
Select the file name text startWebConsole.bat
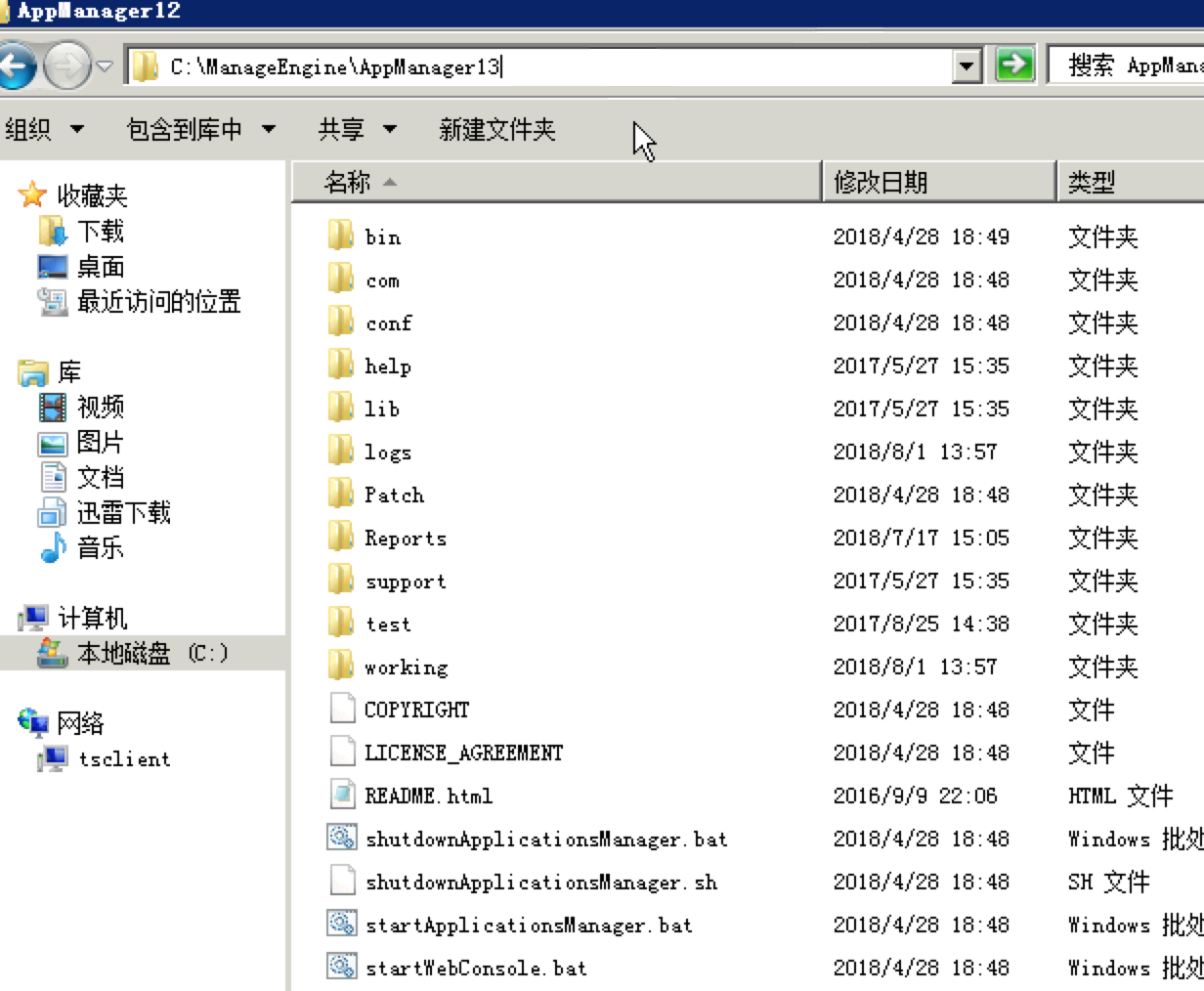(x=476, y=969)
